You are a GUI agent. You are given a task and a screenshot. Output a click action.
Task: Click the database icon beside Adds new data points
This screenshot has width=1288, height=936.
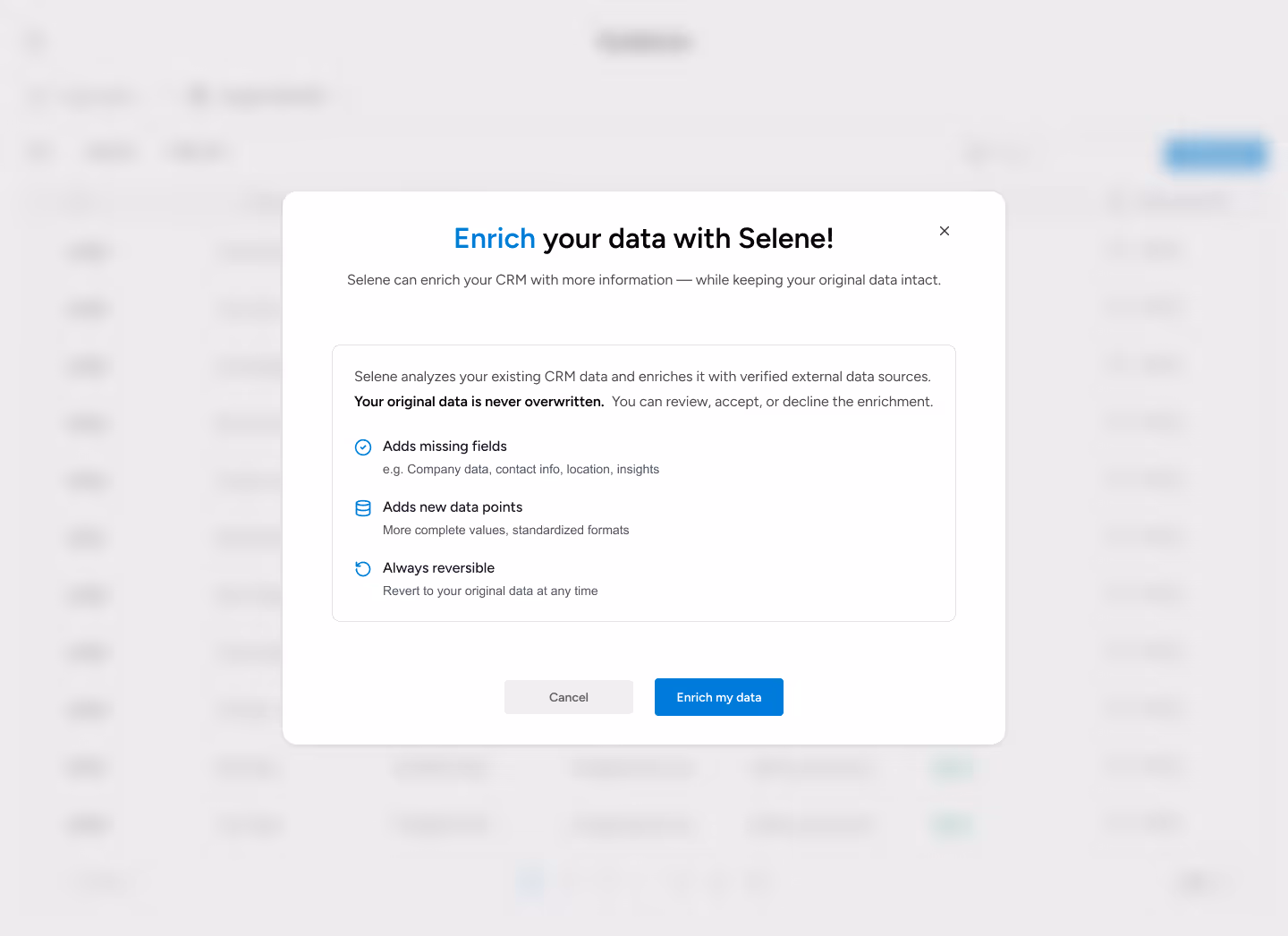pos(363,507)
